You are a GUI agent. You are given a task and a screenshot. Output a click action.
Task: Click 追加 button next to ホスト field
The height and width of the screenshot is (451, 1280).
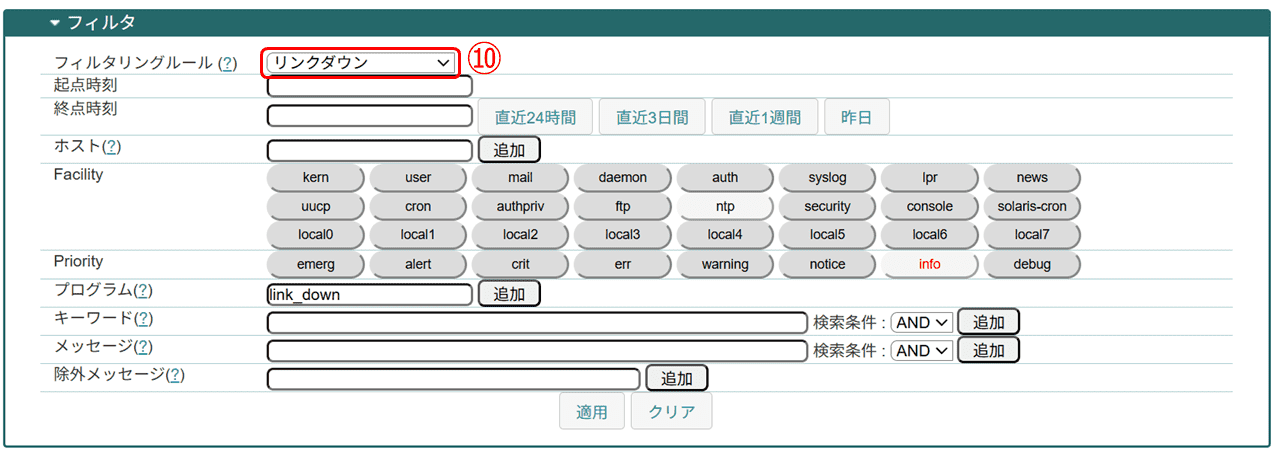[509, 150]
